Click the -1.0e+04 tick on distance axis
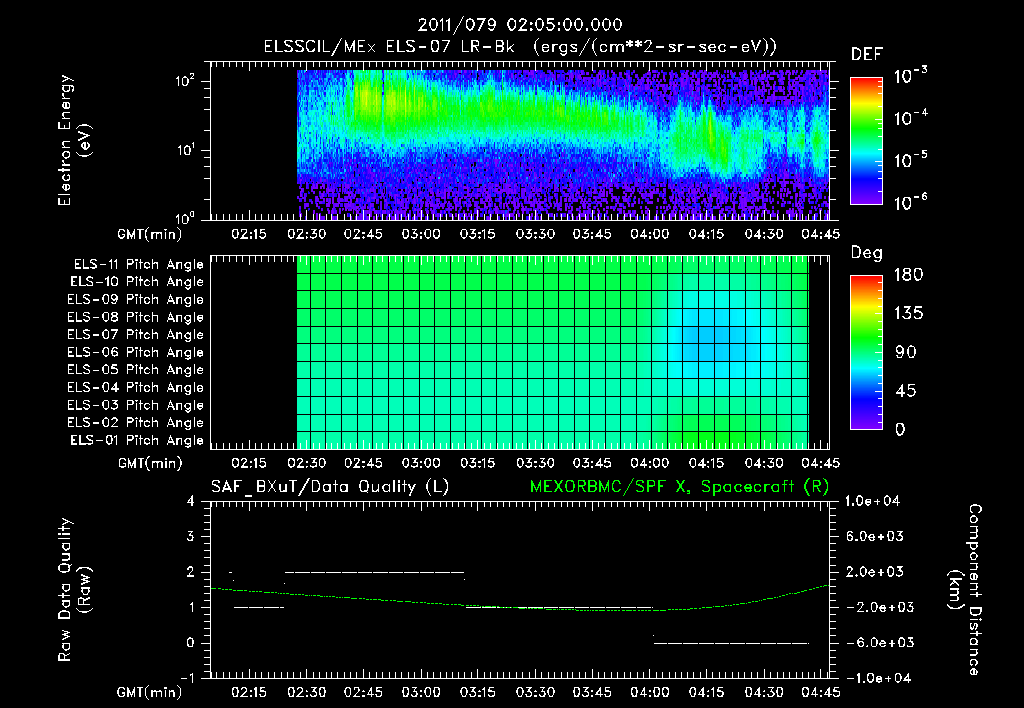 click(x=877, y=679)
